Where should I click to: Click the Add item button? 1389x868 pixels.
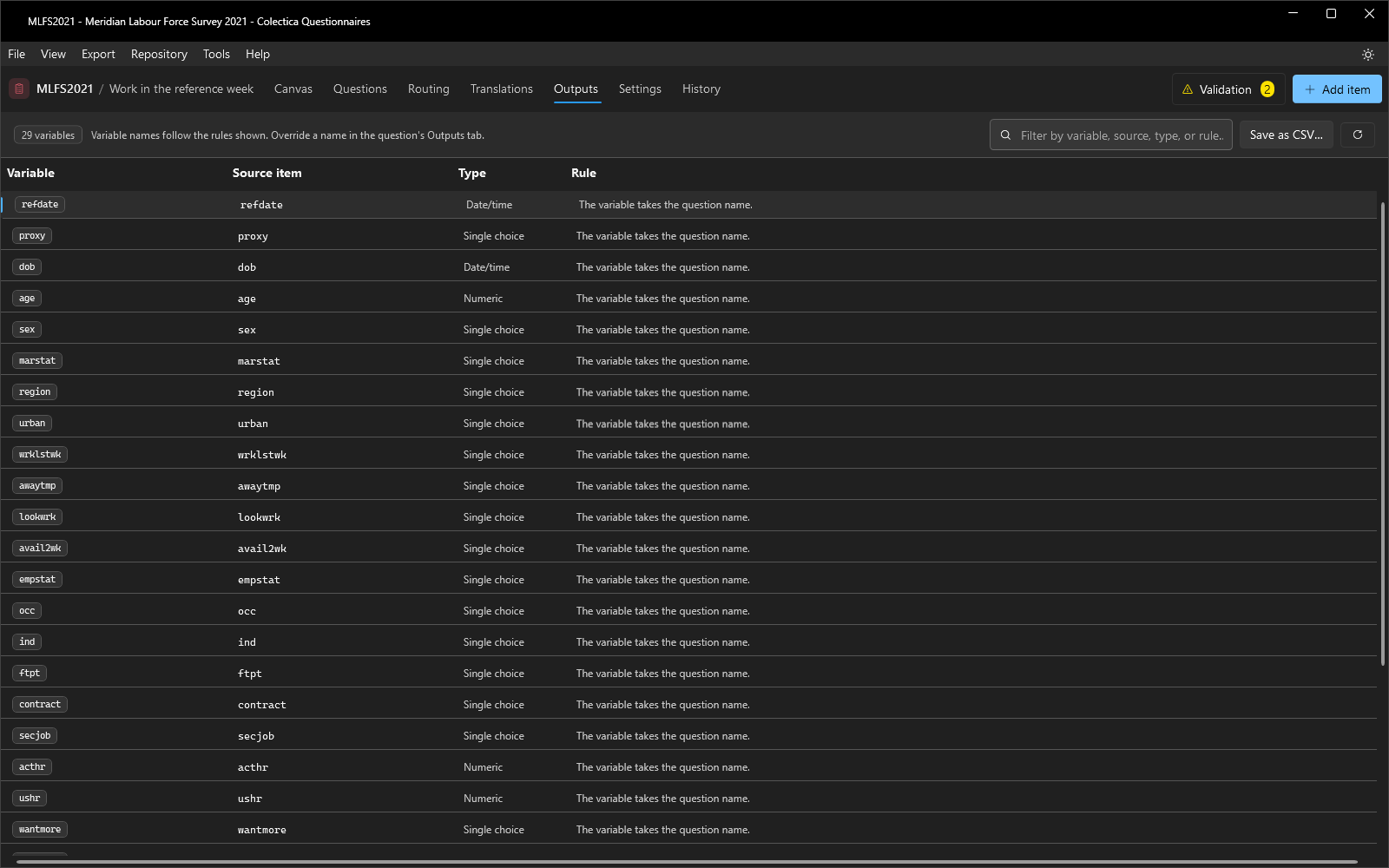tap(1337, 89)
